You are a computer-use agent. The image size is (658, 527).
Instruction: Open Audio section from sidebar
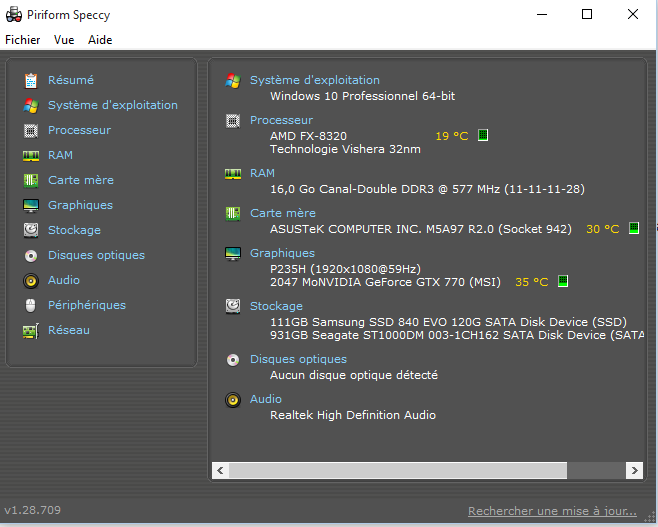tap(64, 280)
